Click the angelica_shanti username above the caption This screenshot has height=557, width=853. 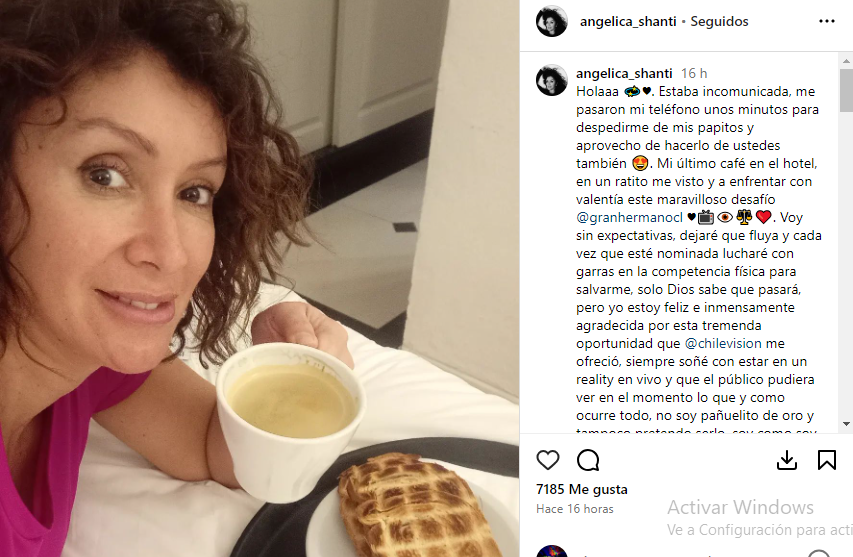point(624,73)
